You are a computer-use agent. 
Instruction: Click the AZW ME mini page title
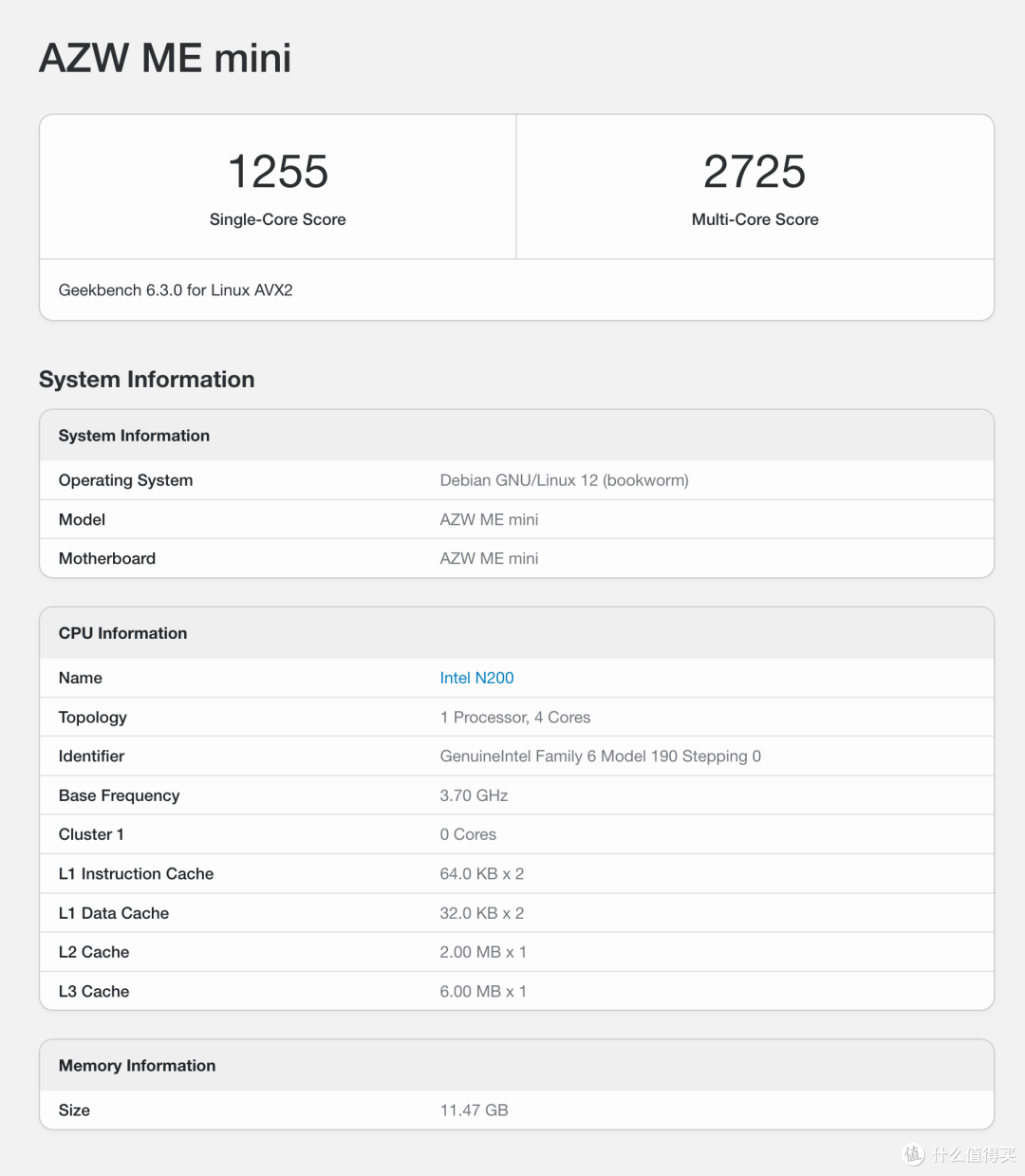point(165,58)
